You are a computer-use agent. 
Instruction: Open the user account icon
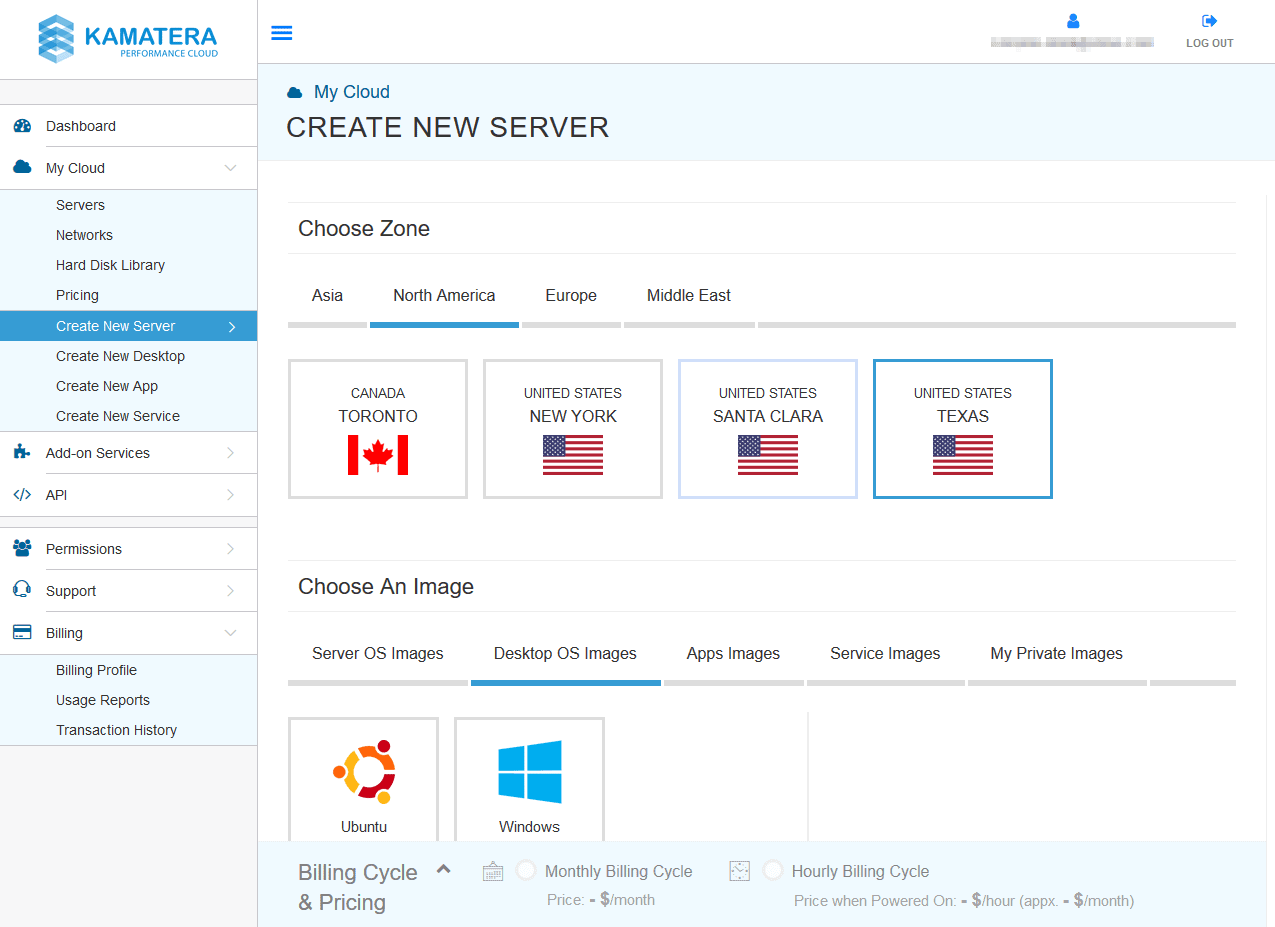[1073, 21]
